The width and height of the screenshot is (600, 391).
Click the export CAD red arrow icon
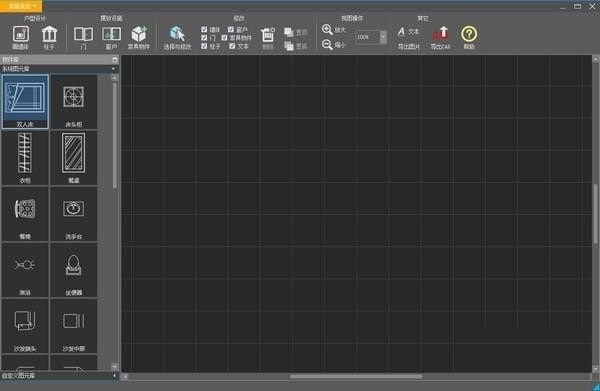(x=440, y=33)
